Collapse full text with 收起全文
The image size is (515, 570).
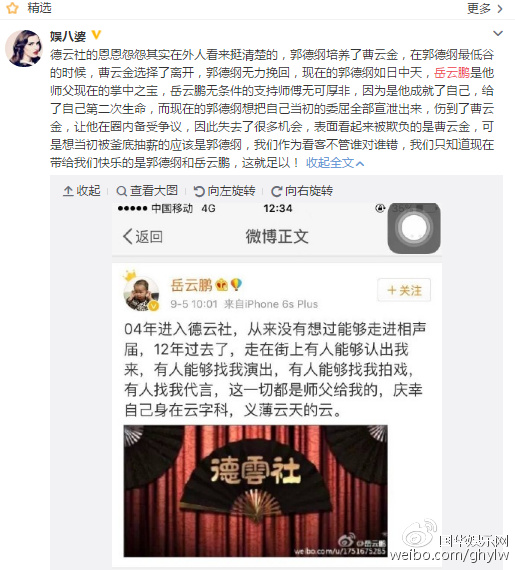point(335,162)
